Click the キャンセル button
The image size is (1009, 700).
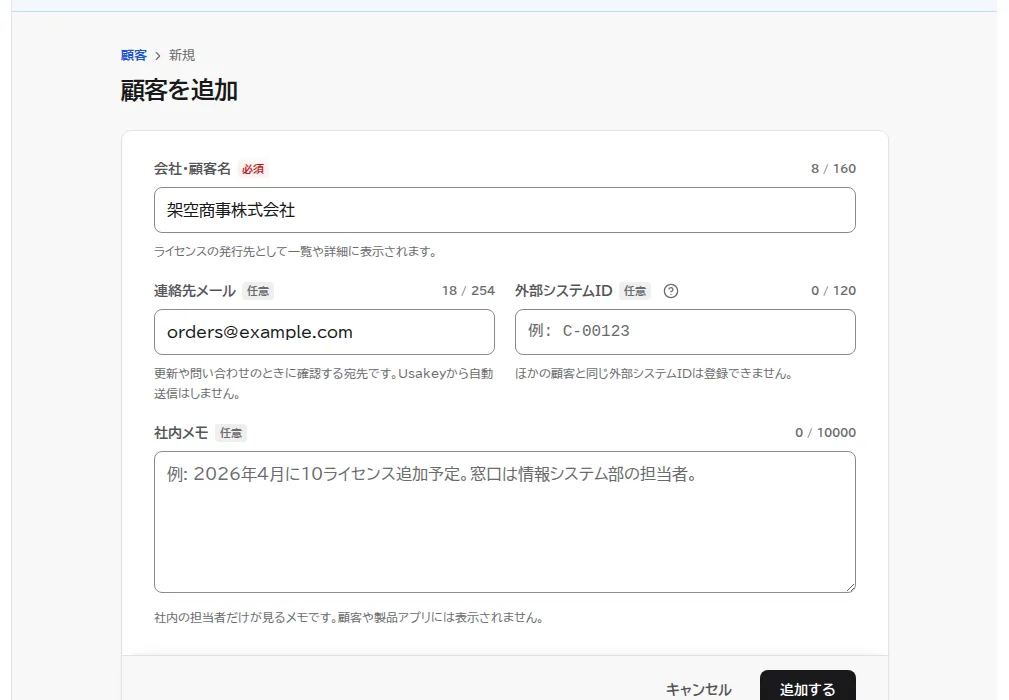coord(698,689)
